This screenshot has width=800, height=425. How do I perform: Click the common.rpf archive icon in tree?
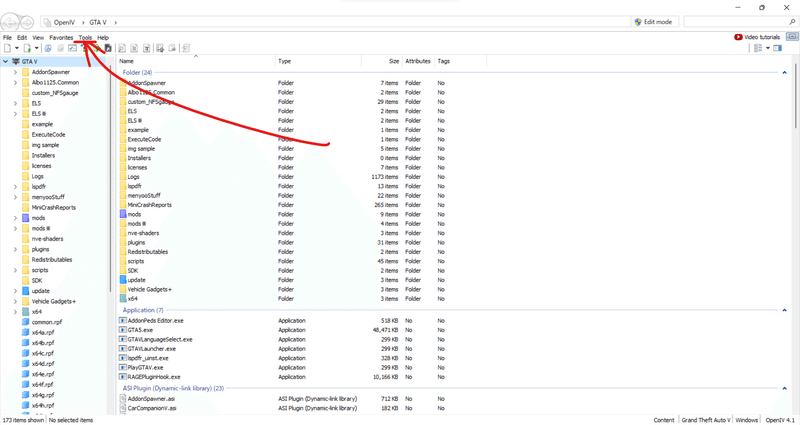pyautogui.click(x=26, y=322)
